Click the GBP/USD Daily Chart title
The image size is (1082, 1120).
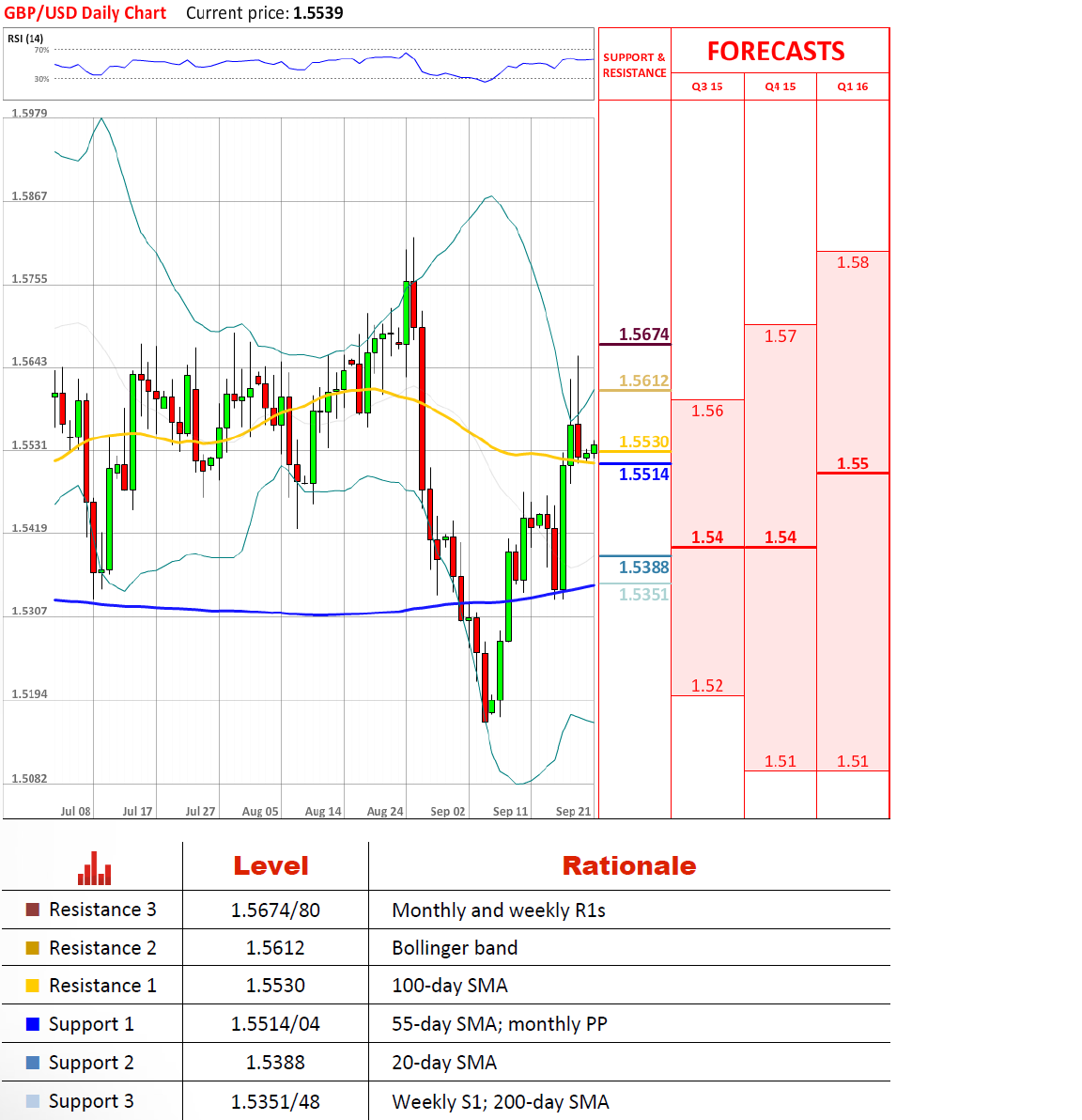coord(85,13)
